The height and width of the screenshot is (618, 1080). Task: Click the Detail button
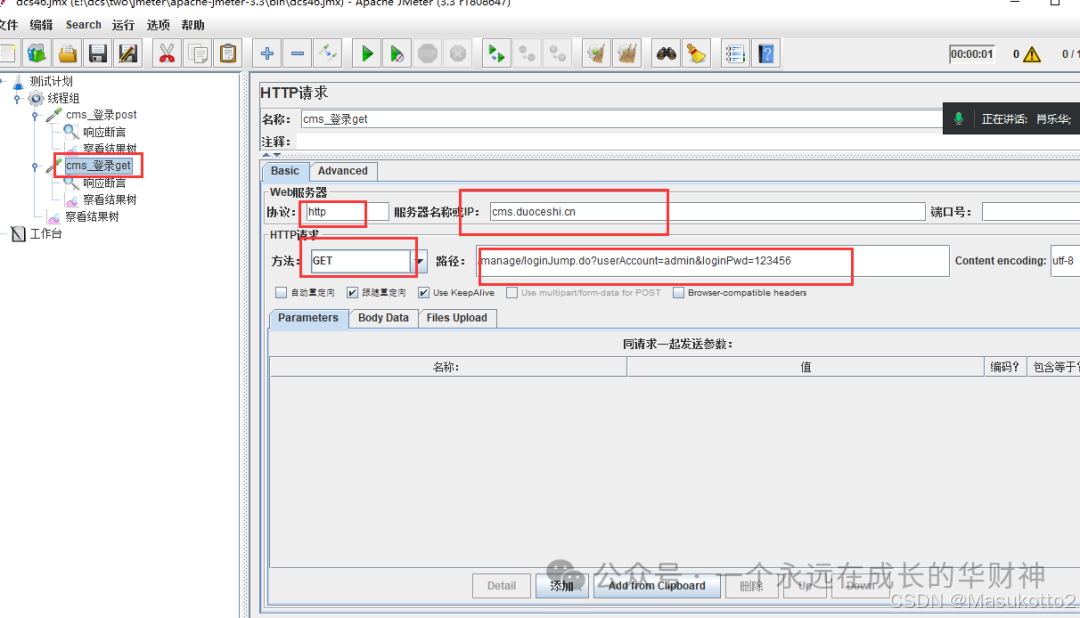tap(501, 586)
